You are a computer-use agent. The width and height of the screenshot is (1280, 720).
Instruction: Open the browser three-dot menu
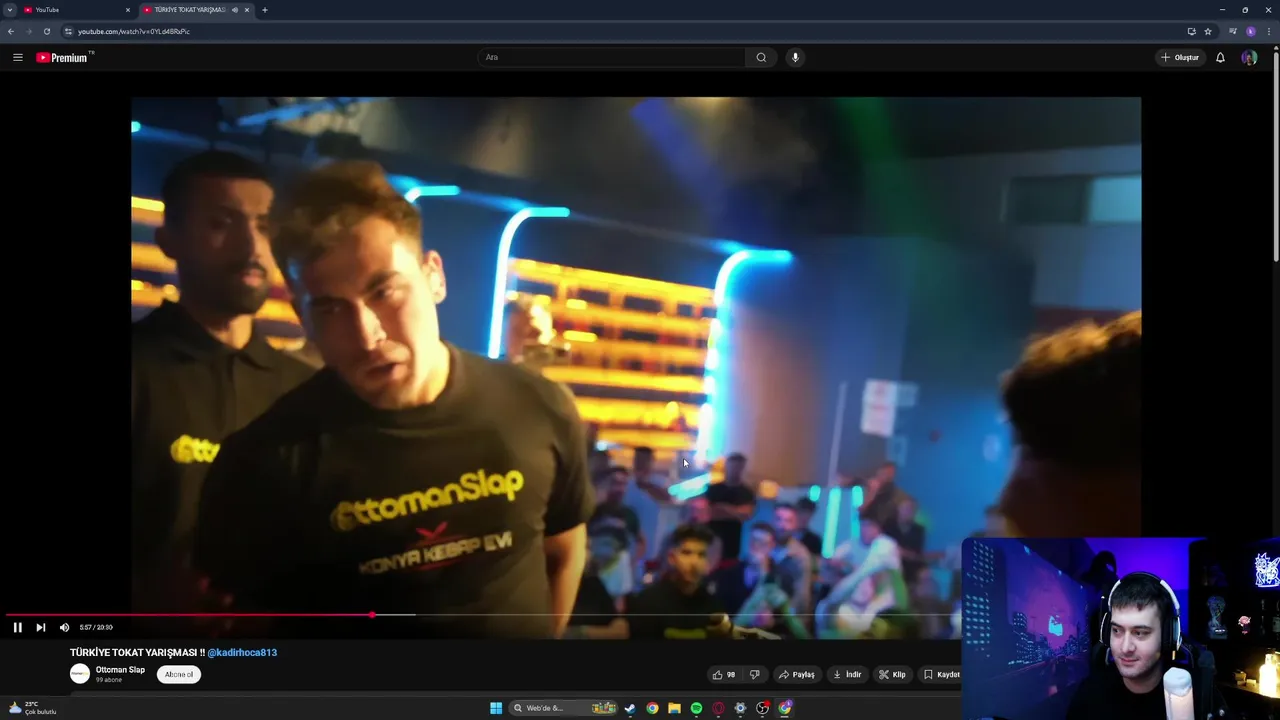[1267, 31]
